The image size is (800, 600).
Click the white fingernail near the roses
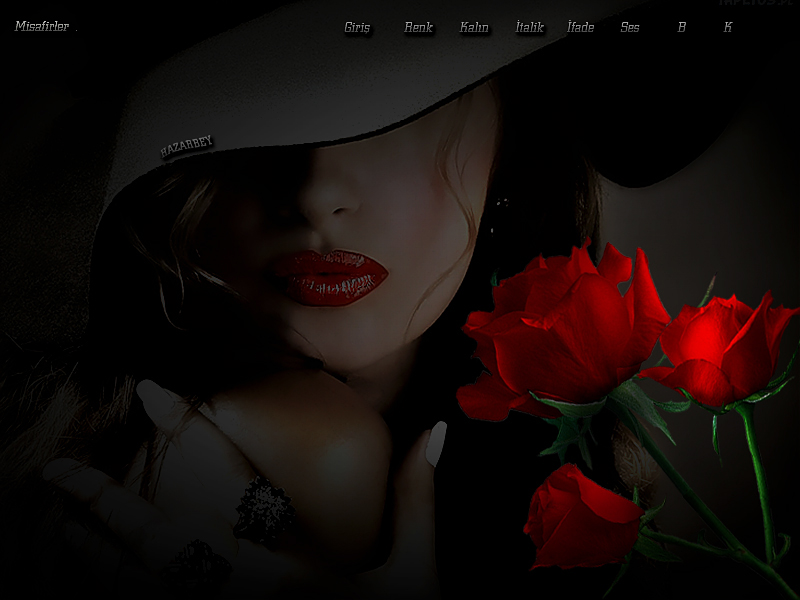click(436, 443)
